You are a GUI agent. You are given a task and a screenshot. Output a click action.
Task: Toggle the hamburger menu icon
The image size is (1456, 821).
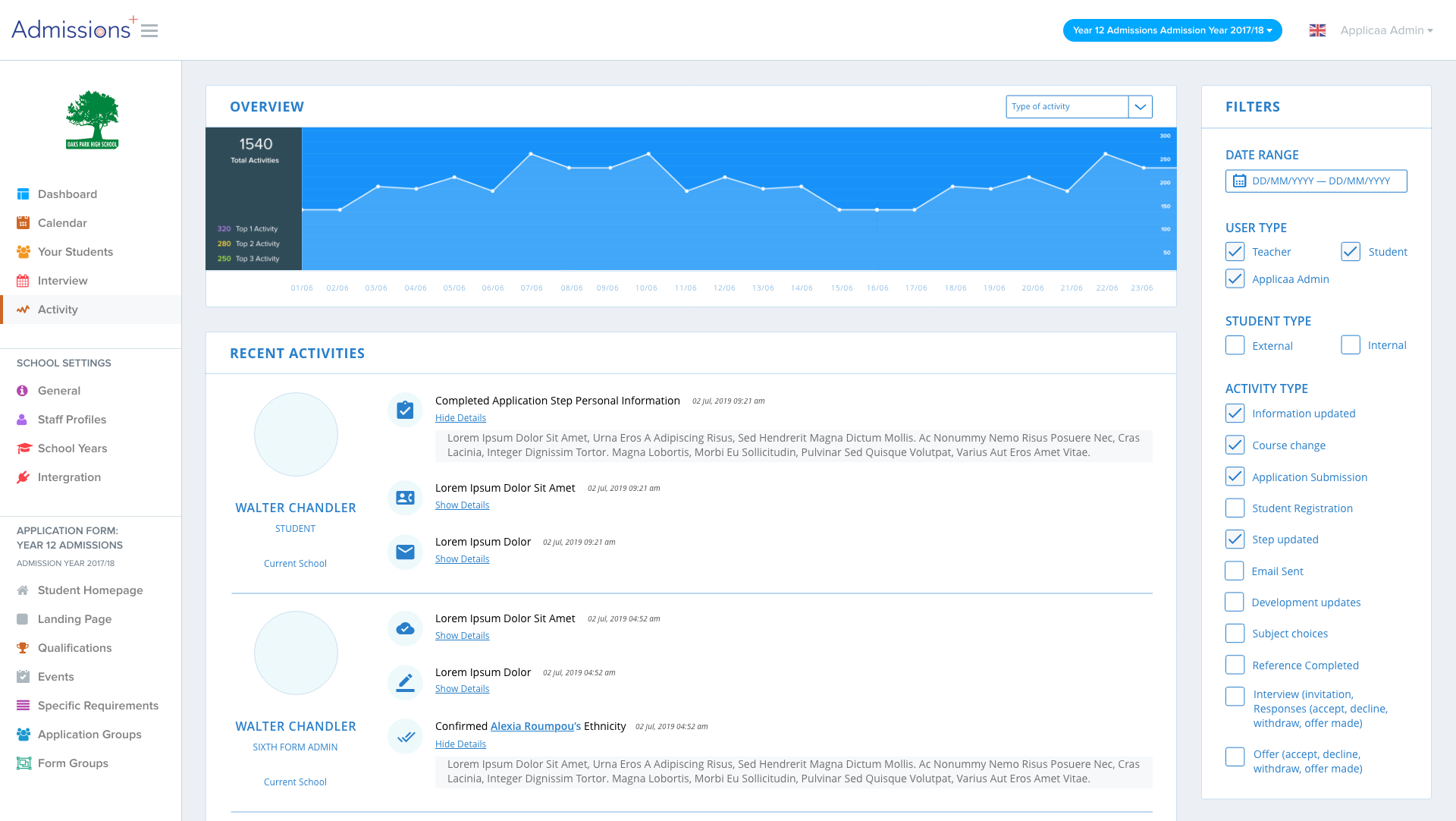point(149,31)
